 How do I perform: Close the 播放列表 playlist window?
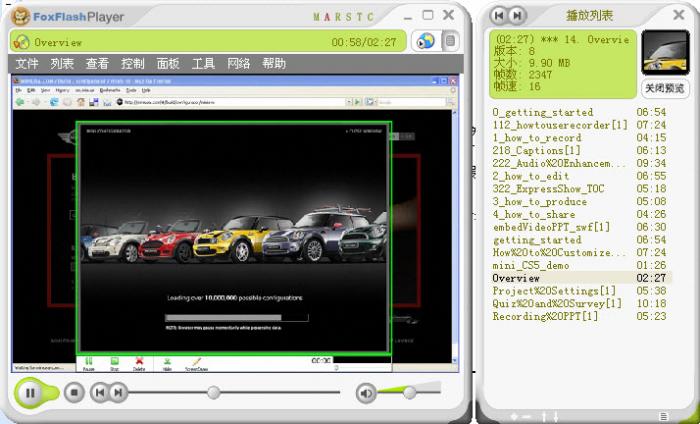[x=679, y=15]
